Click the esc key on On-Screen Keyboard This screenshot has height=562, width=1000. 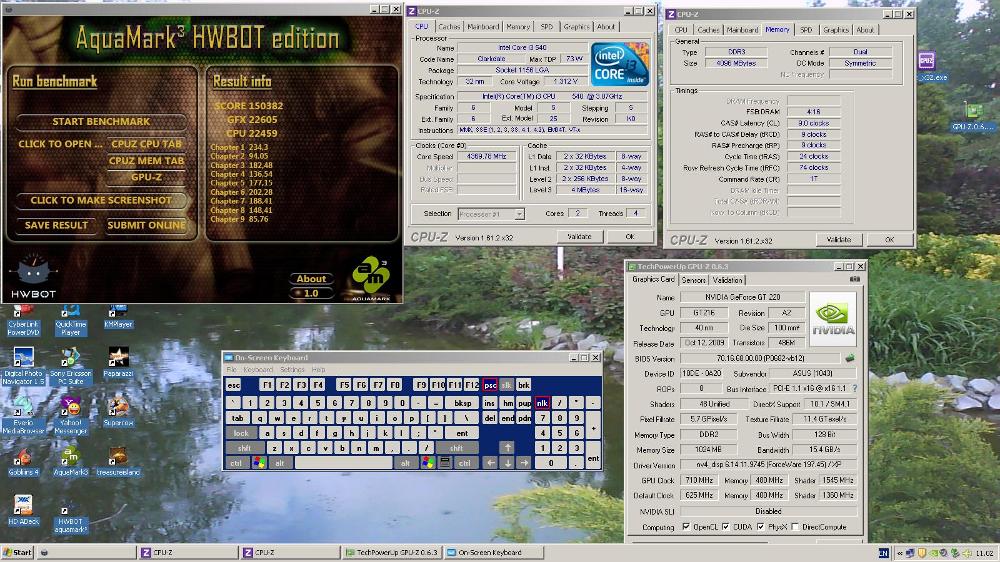point(233,385)
